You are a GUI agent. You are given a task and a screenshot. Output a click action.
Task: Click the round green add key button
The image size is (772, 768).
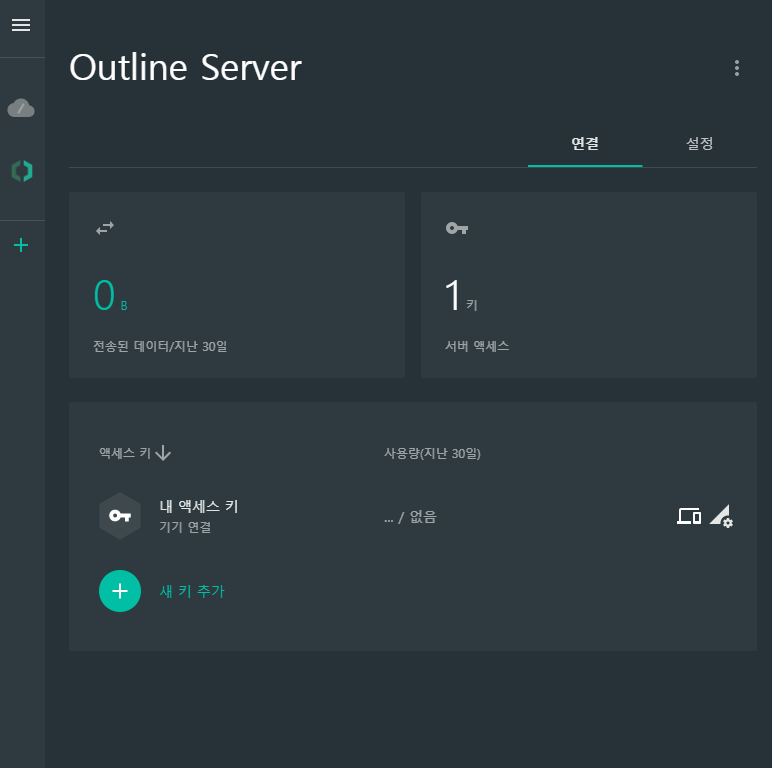pyautogui.click(x=120, y=591)
